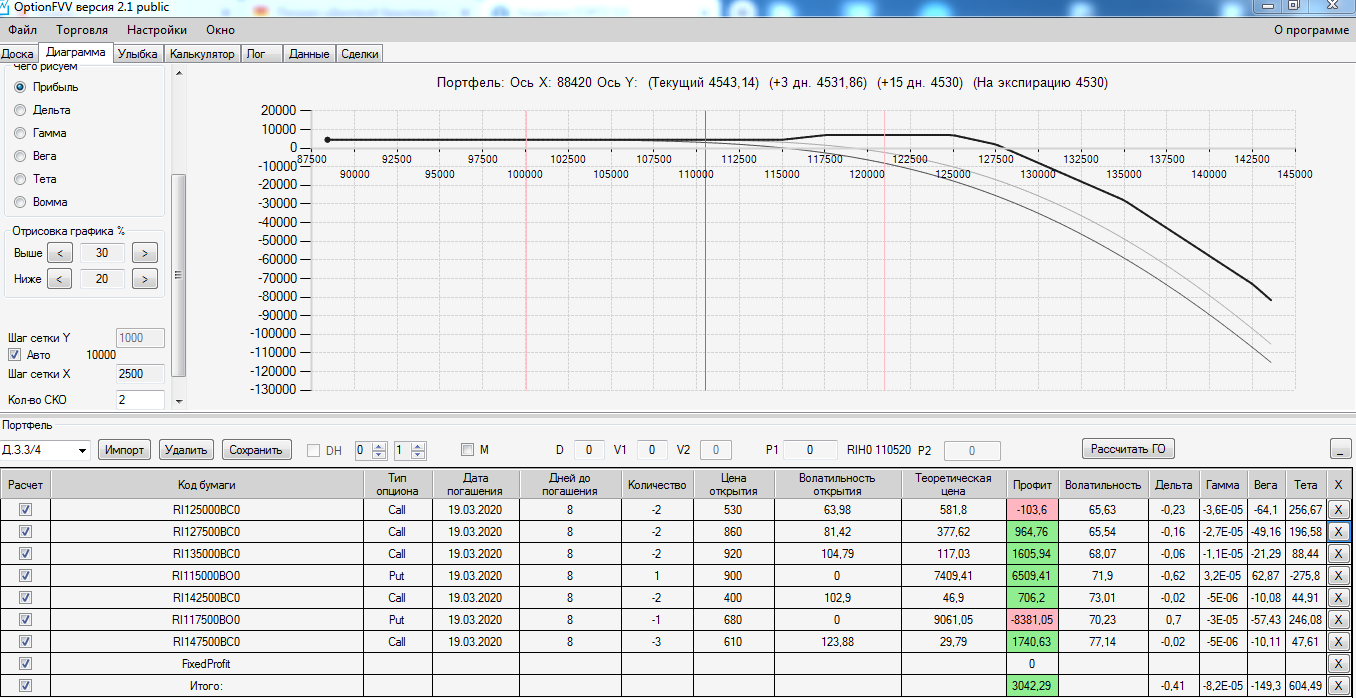Viewport: 1356px width, 698px height.
Task: Click the V1 value field
Action: (x=652, y=450)
